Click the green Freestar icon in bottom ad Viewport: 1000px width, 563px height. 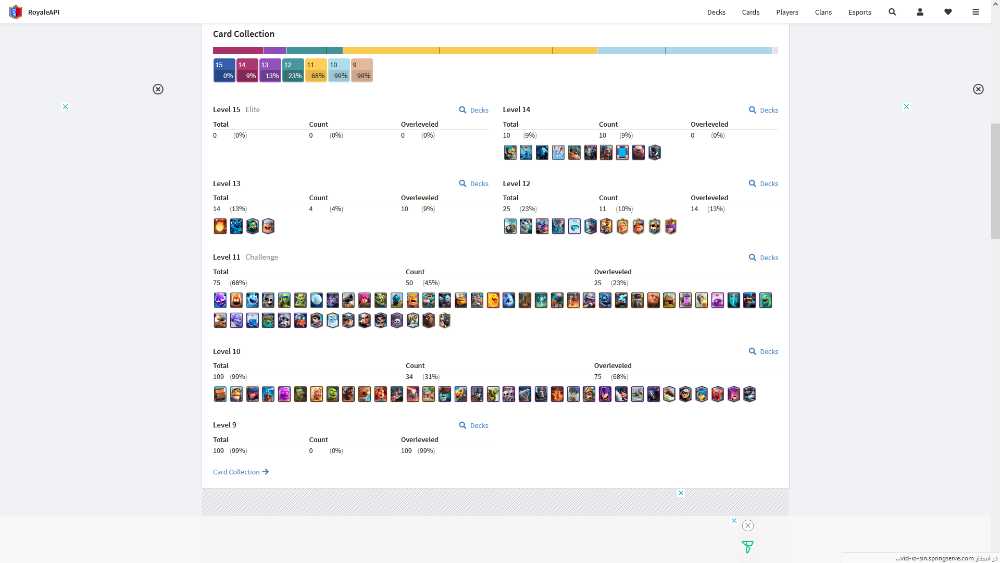(x=747, y=546)
